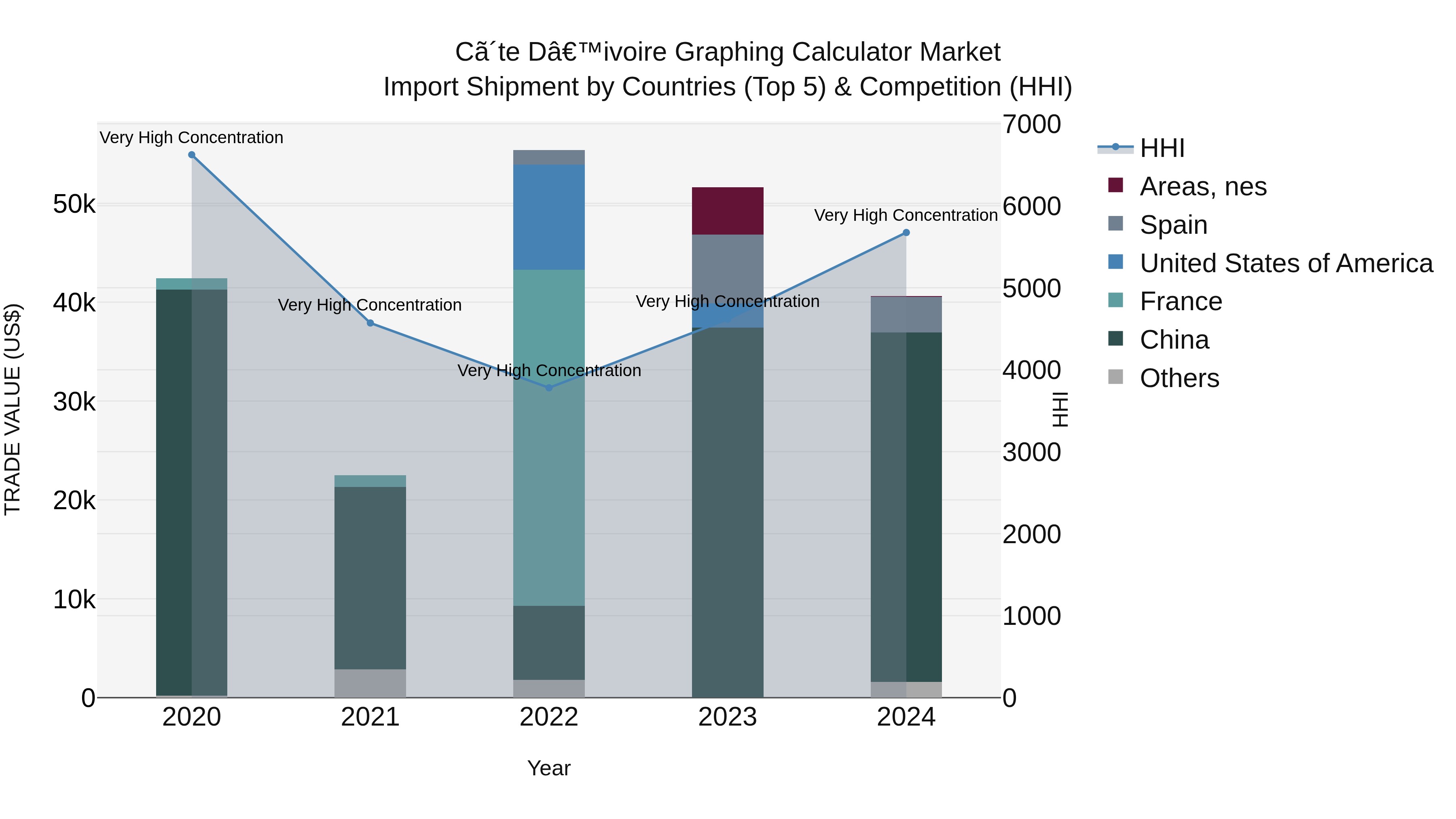Click the 2020 x-axis year label
Viewport: 1456px width, 819px height.
coord(192,717)
